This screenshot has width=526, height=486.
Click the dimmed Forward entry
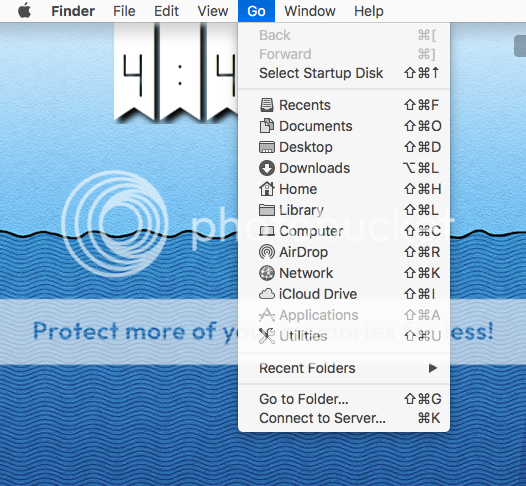click(344, 54)
